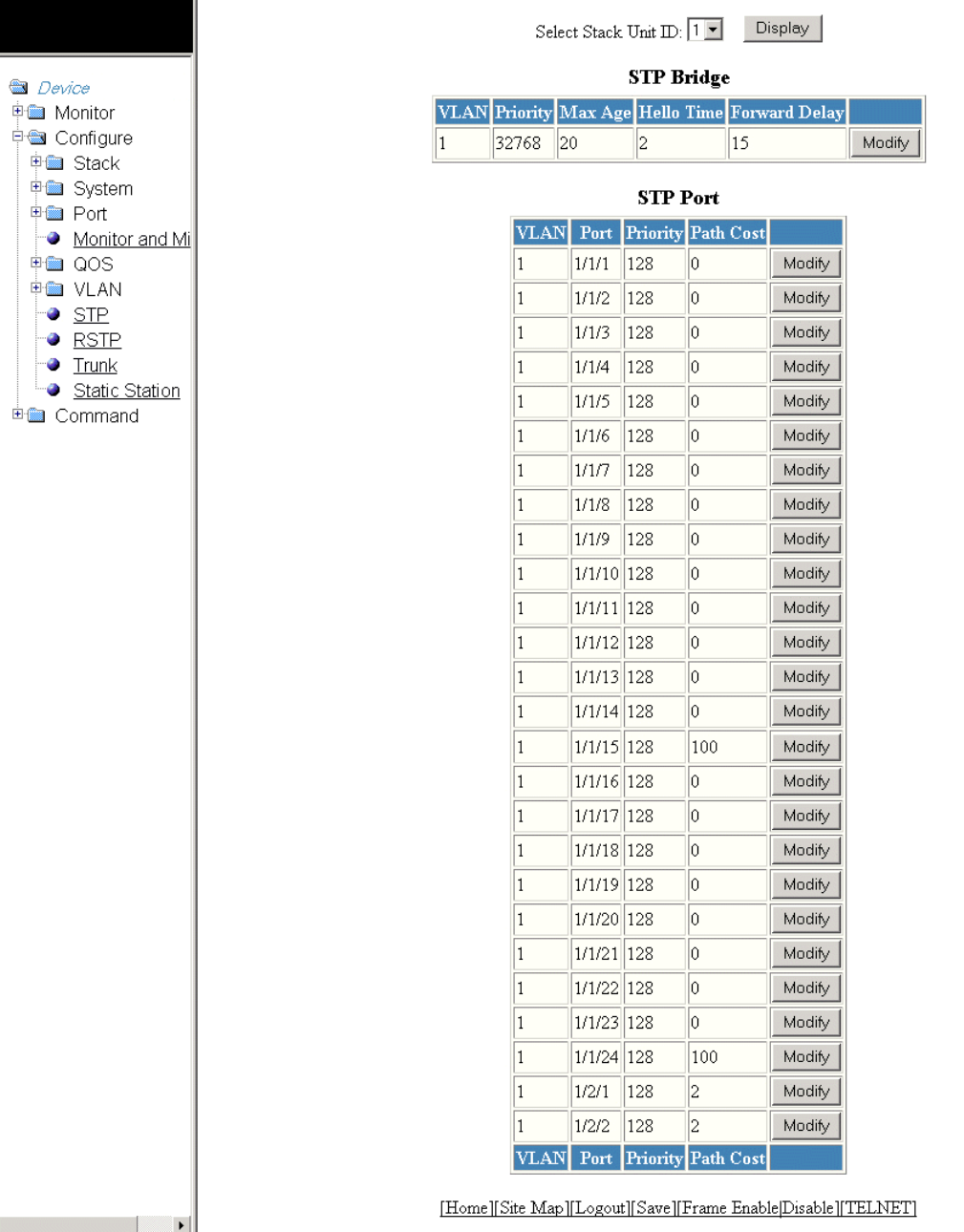The width and height of the screenshot is (964, 1232).
Task: Click the VLAN tree label
Action: pos(97,289)
